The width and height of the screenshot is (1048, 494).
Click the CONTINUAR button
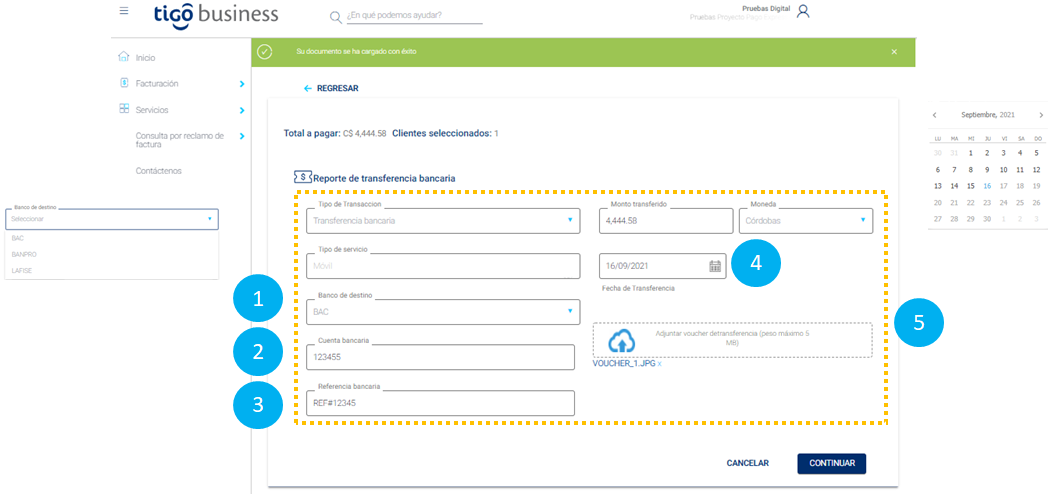tap(832, 463)
